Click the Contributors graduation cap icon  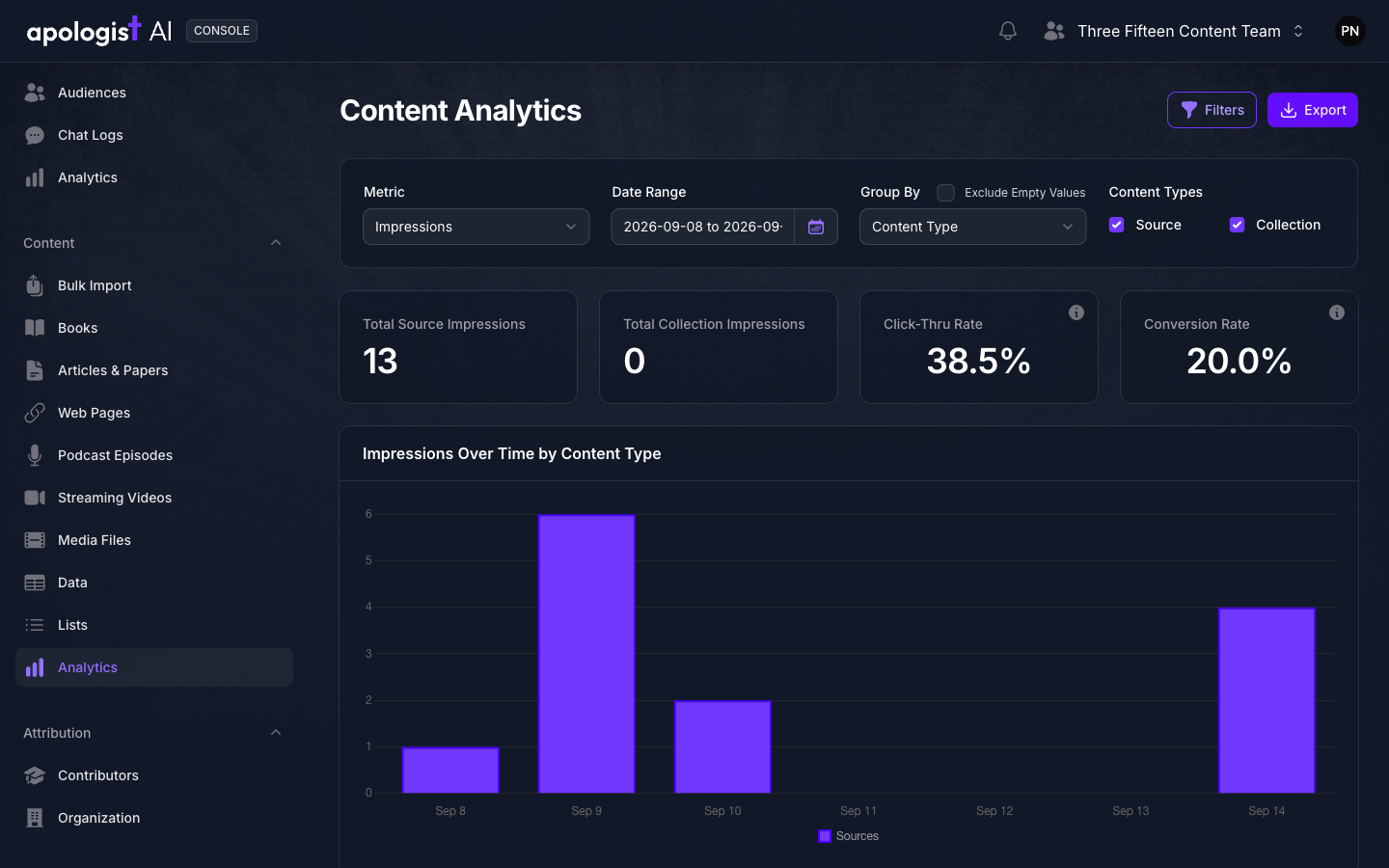pos(35,775)
